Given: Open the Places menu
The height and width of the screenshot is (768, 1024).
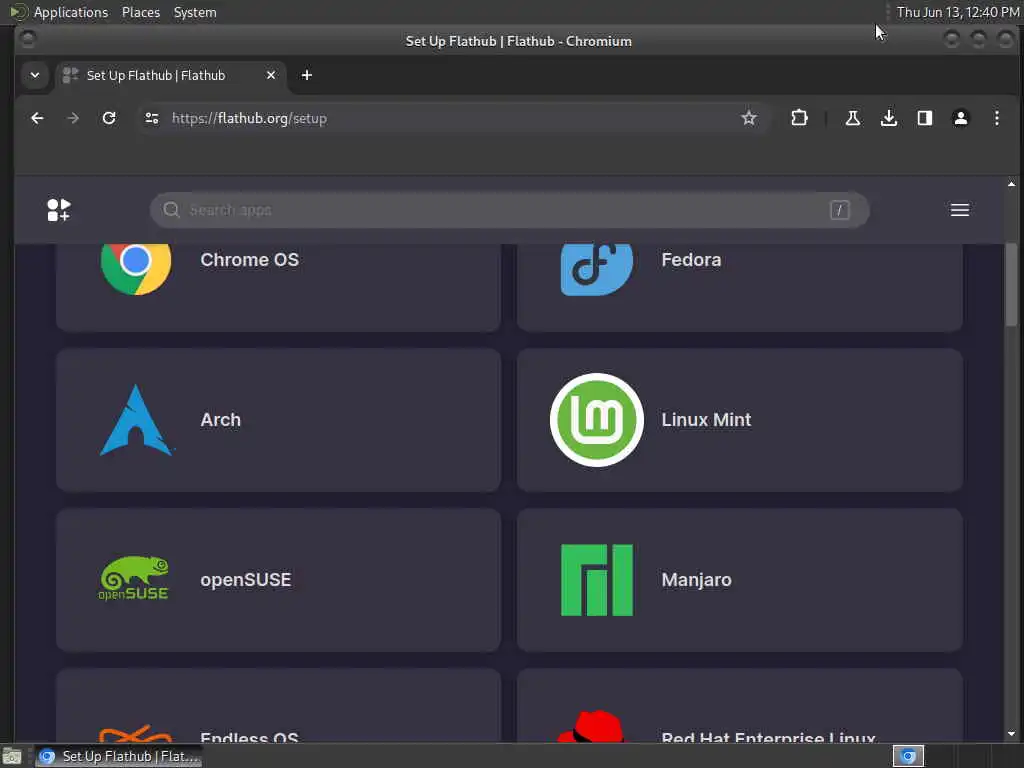Looking at the screenshot, I should click(x=140, y=12).
